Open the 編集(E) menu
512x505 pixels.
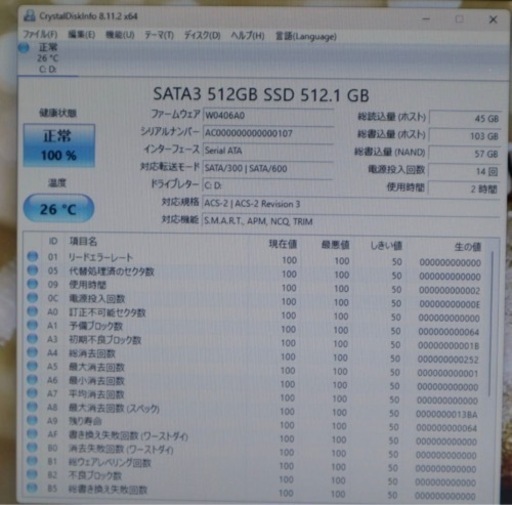(x=82, y=35)
